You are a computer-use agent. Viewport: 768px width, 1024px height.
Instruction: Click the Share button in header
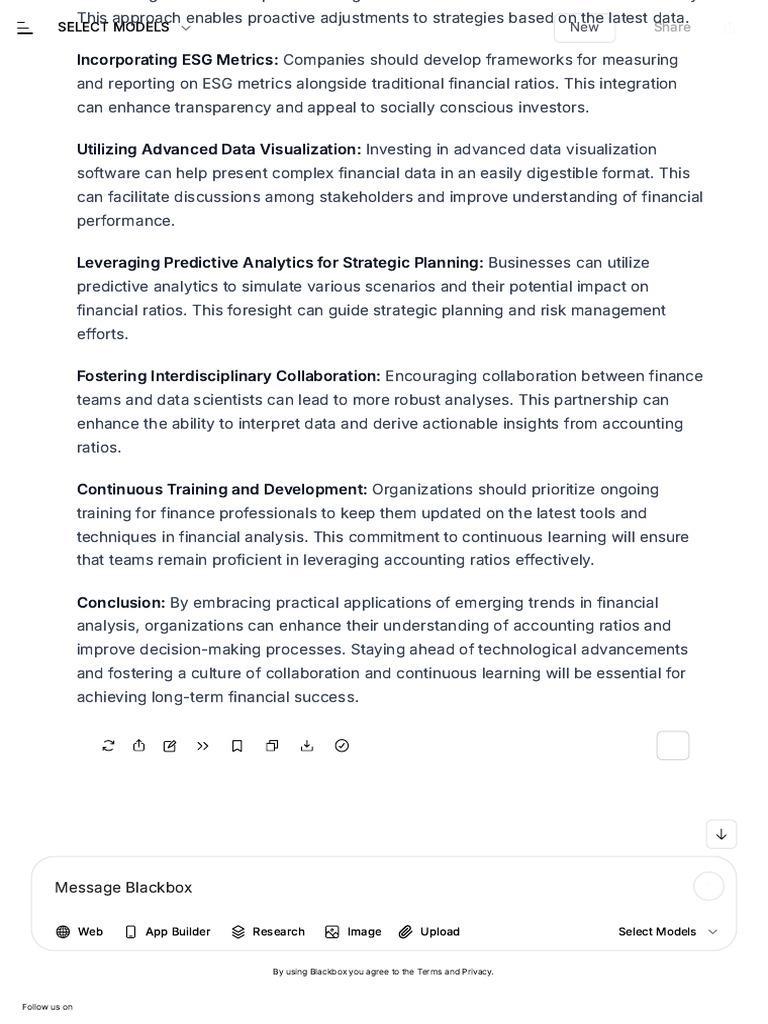pos(672,27)
